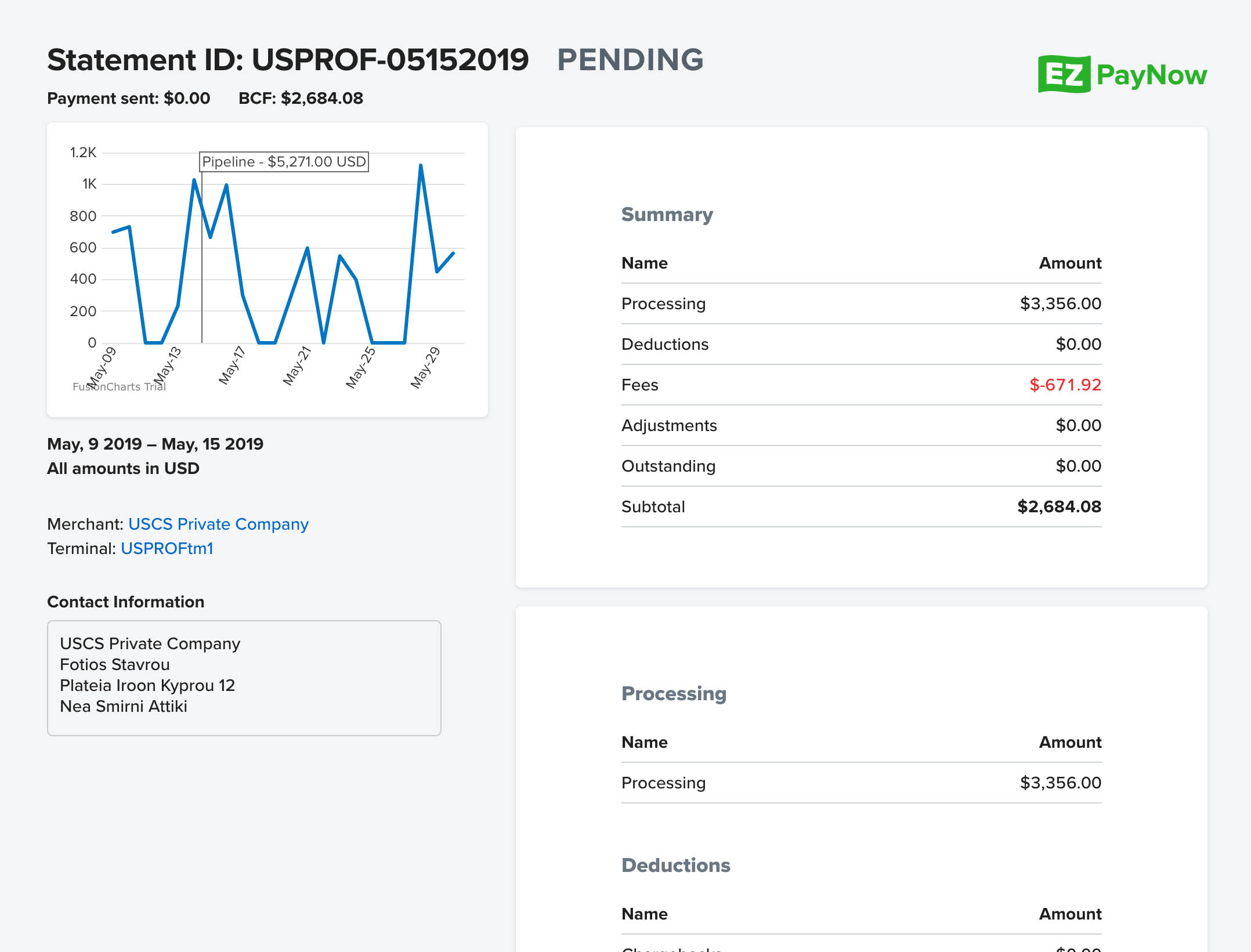Click the Summary section heading
This screenshot has width=1251, height=952.
667,215
